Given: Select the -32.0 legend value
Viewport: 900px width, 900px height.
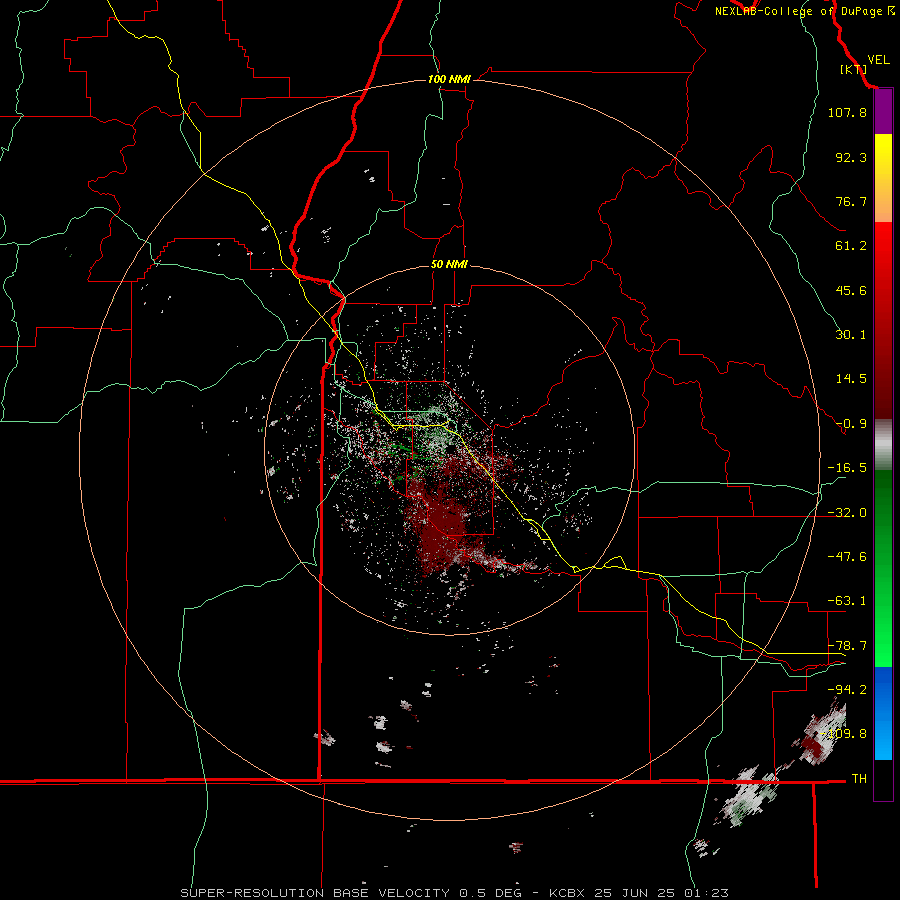Looking at the screenshot, I should pos(847,513).
